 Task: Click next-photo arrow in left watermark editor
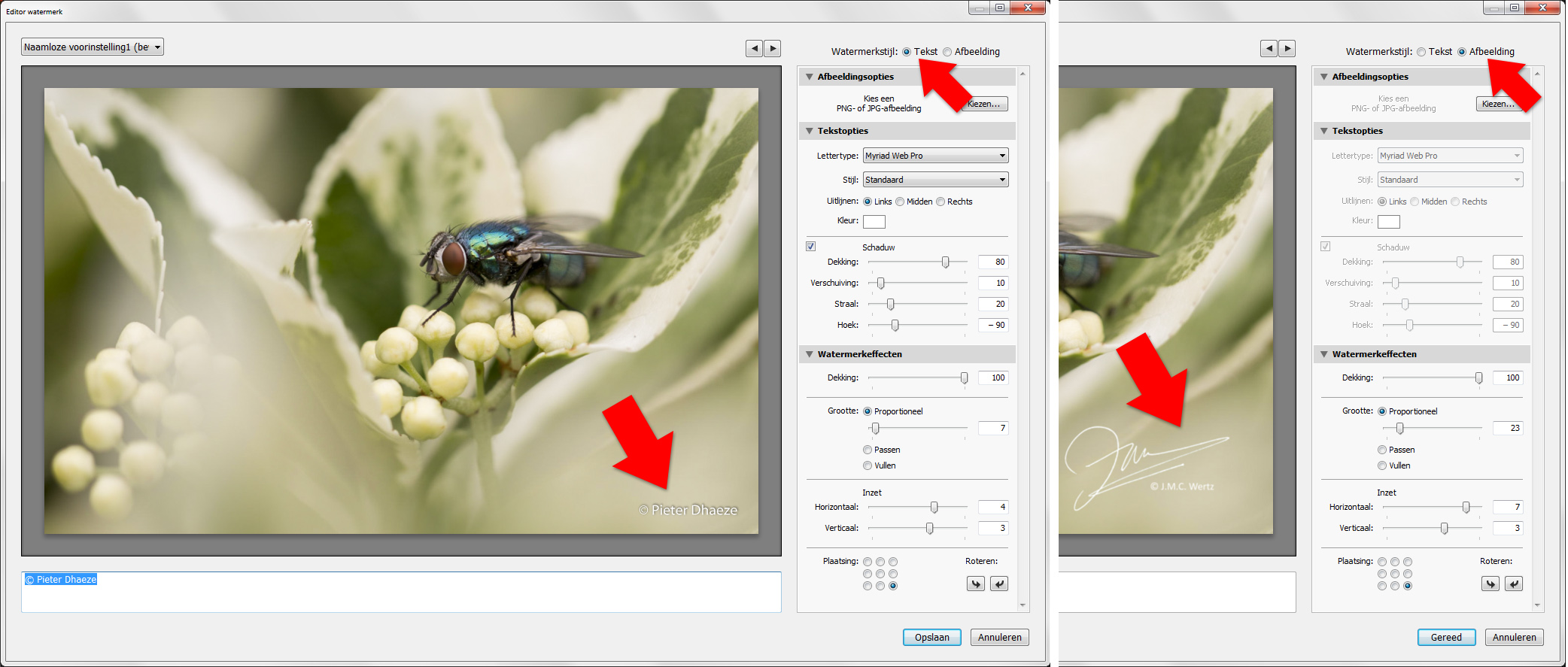pos(773,49)
